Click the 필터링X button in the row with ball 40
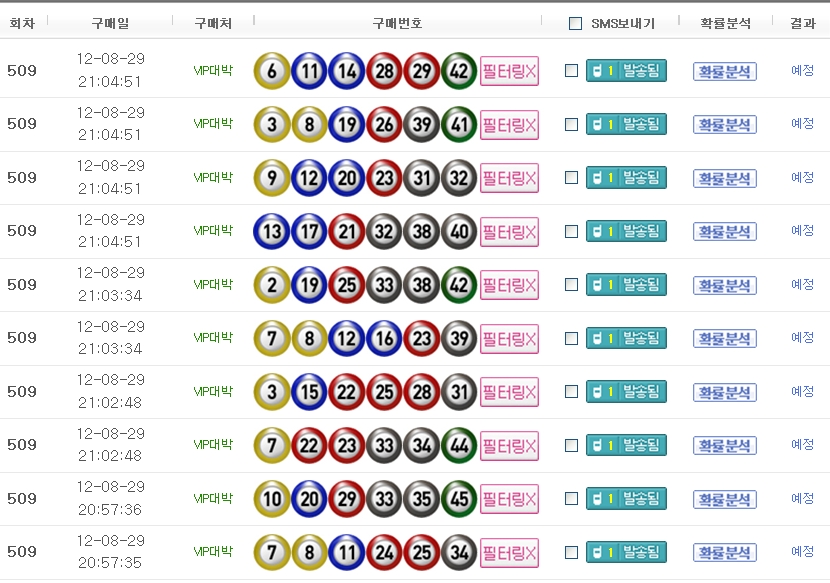The width and height of the screenshot is (830, 583). tap(509, 231)
